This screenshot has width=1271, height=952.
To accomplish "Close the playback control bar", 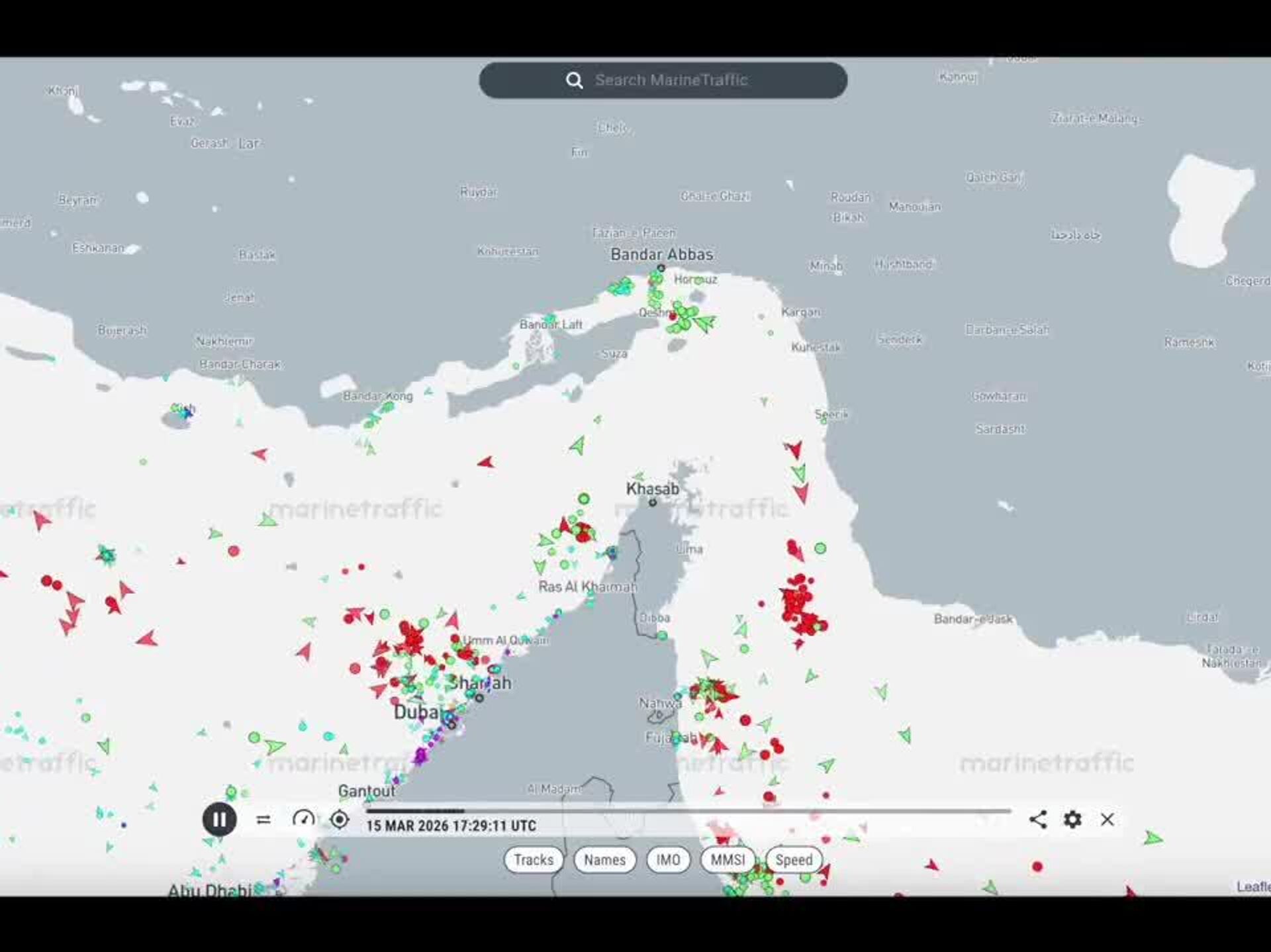I will [1107, 820].
